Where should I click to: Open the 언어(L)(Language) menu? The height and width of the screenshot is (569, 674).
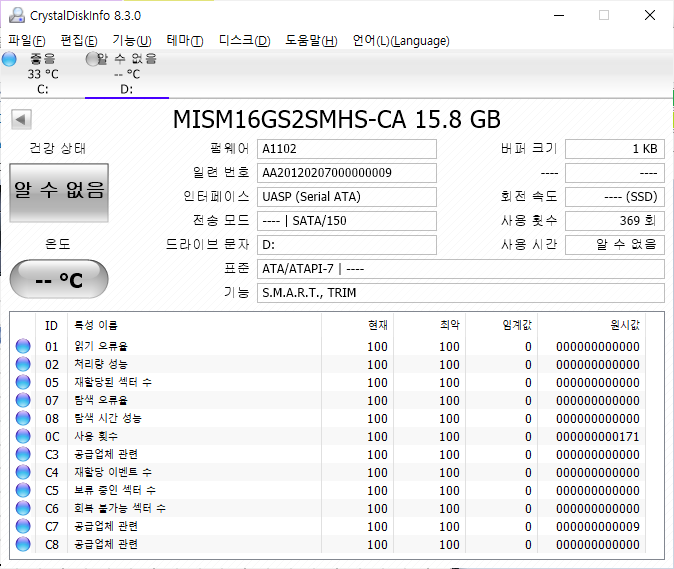click(x=401, y=41)
